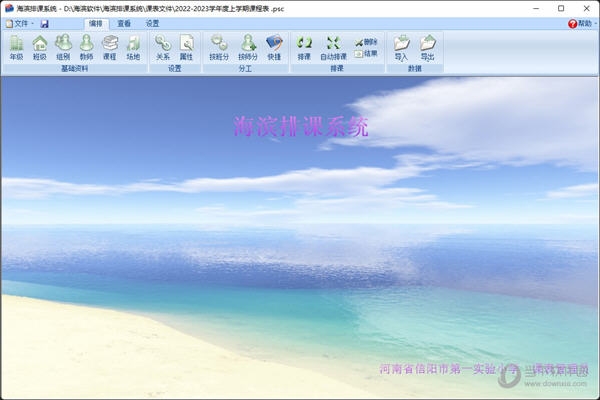Click the 排课 scheduling icon
Screen dimensions: 600x400
[304, 47]
